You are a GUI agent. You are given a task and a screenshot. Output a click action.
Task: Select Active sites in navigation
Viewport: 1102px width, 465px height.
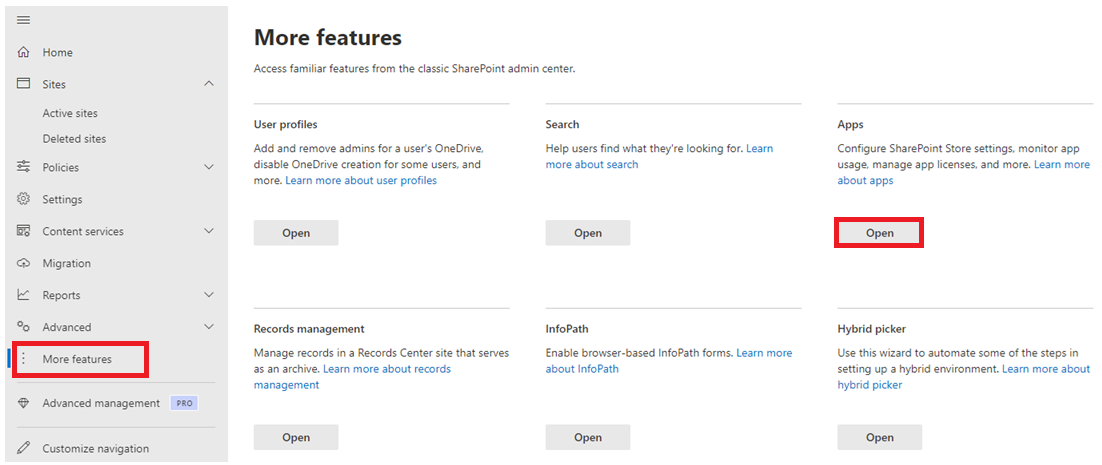(70, 113)
